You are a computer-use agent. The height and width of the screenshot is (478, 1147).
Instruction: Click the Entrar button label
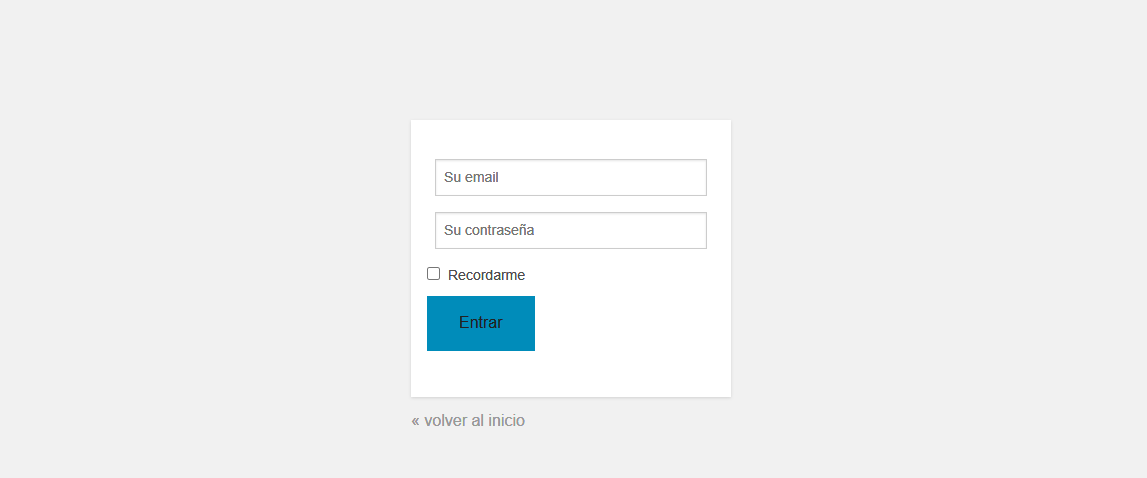[481, 323]
